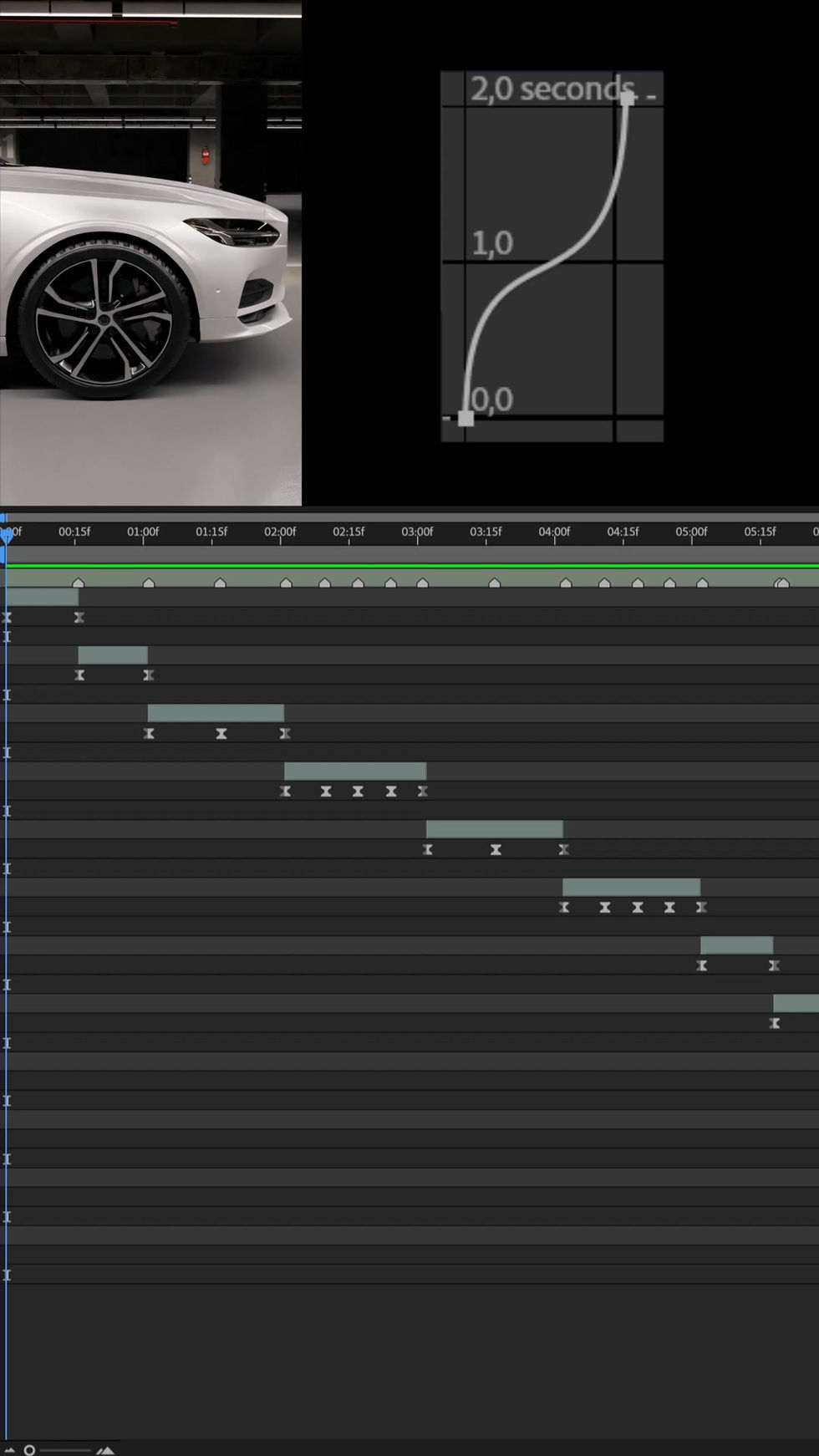Viewport: 819px width, 1456px height.
Task: Select the layer marker near 04:00f
Action: pyautogui.click(x=566, y=583)
